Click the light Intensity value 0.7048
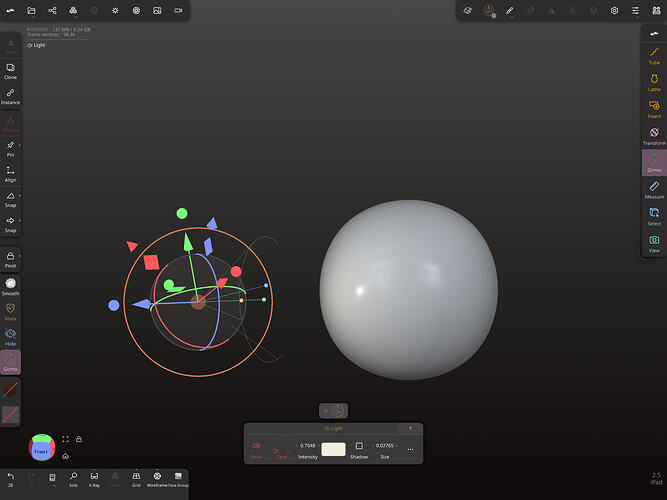Image resolution: width=667 pixels, height=500 pixels. 308,446
